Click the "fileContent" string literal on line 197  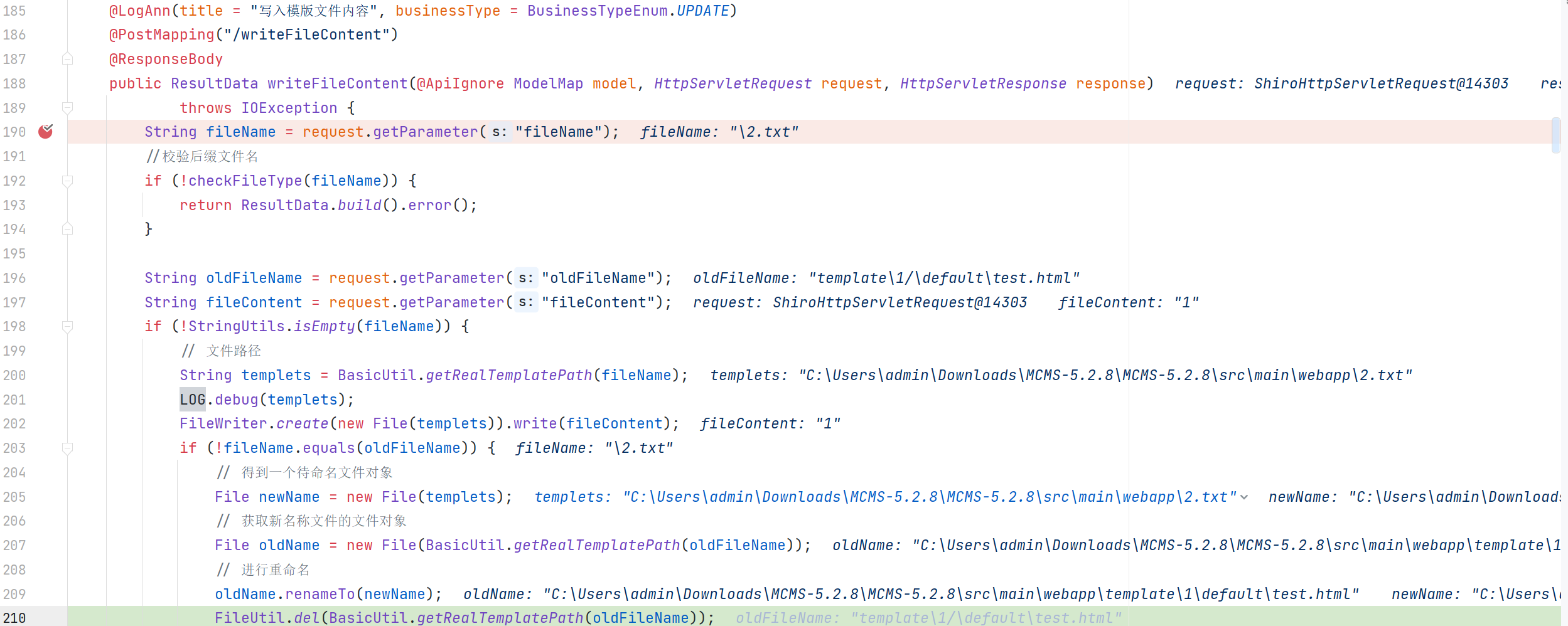598,302
